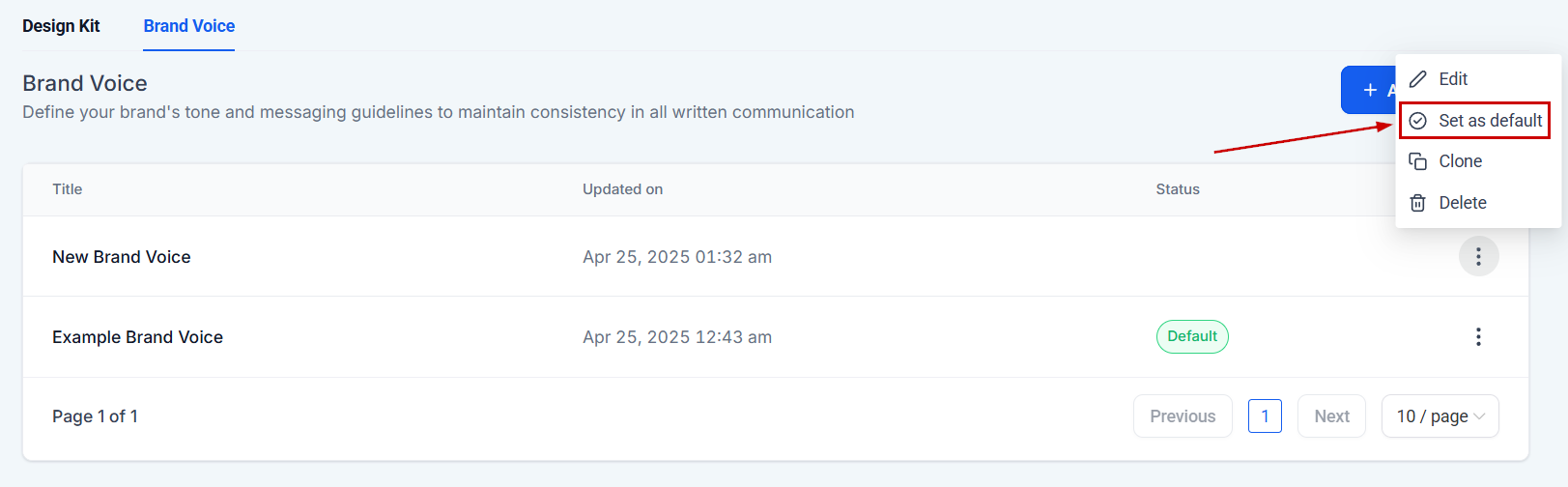Open three-dot menu for New Brand Voice
This screenshot has height=487, width=1568.
[1478, 257]
